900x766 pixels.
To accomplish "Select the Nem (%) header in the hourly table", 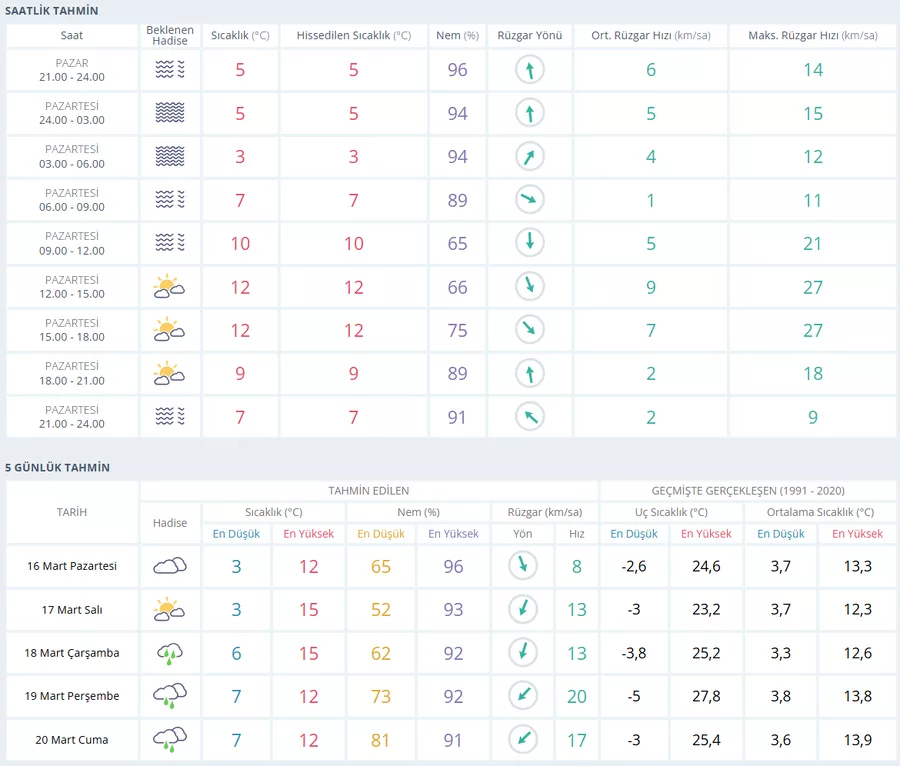I will (x=457, y=35).
